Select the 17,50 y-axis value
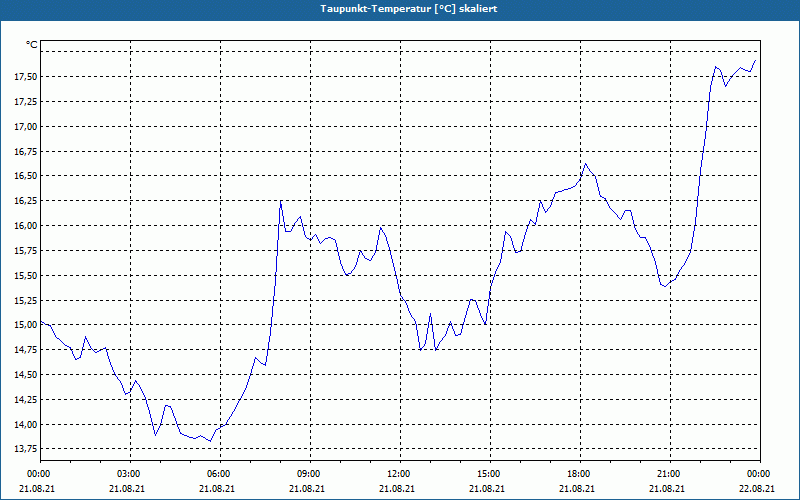 pyautogui.click(x=26, y=77)
